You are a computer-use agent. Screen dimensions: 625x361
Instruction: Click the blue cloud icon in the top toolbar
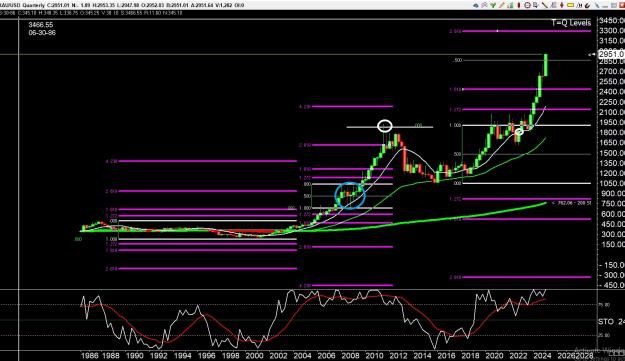(476, 5)
